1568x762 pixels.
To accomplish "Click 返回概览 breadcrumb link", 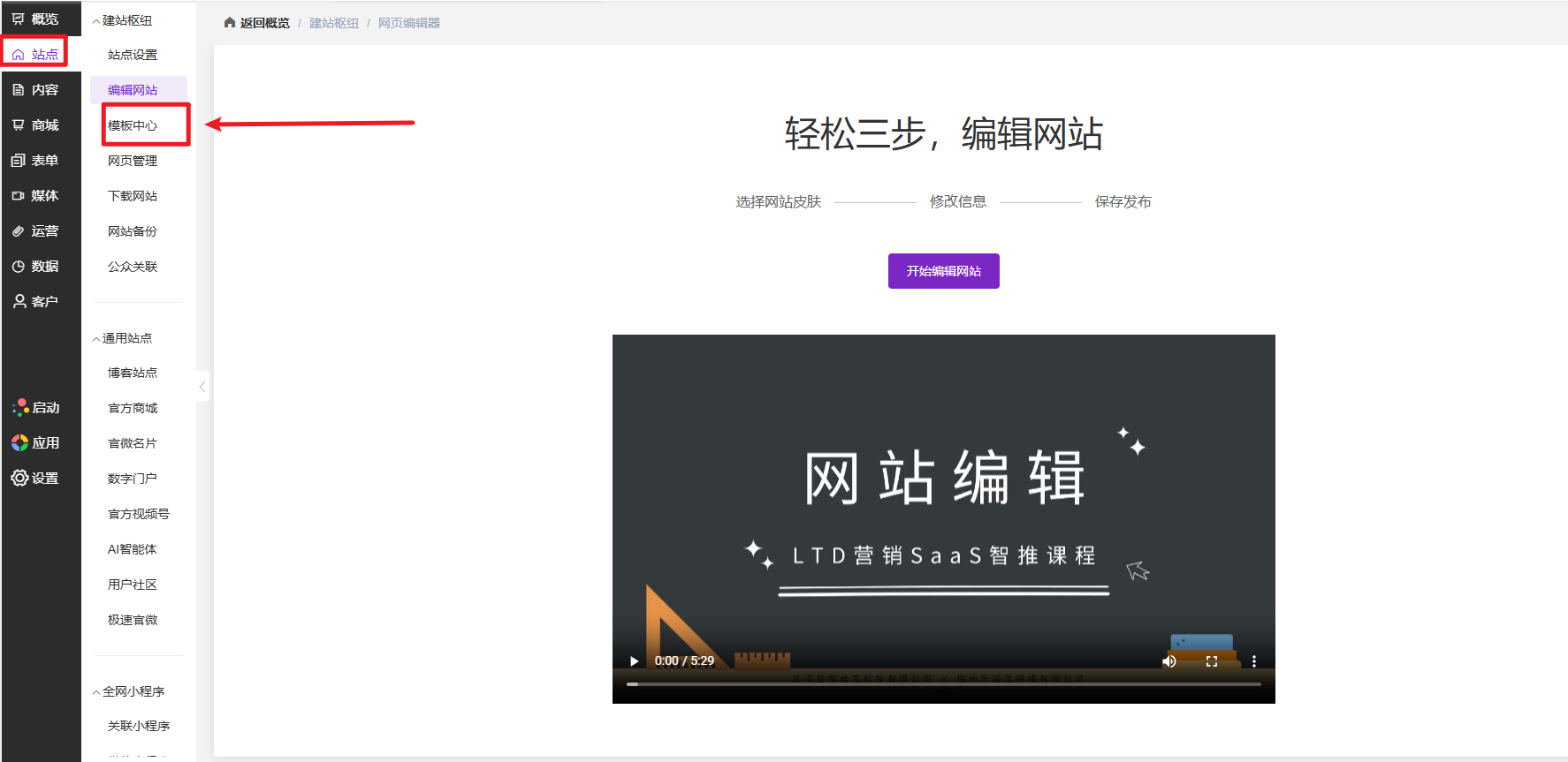I will pos(264,23).
